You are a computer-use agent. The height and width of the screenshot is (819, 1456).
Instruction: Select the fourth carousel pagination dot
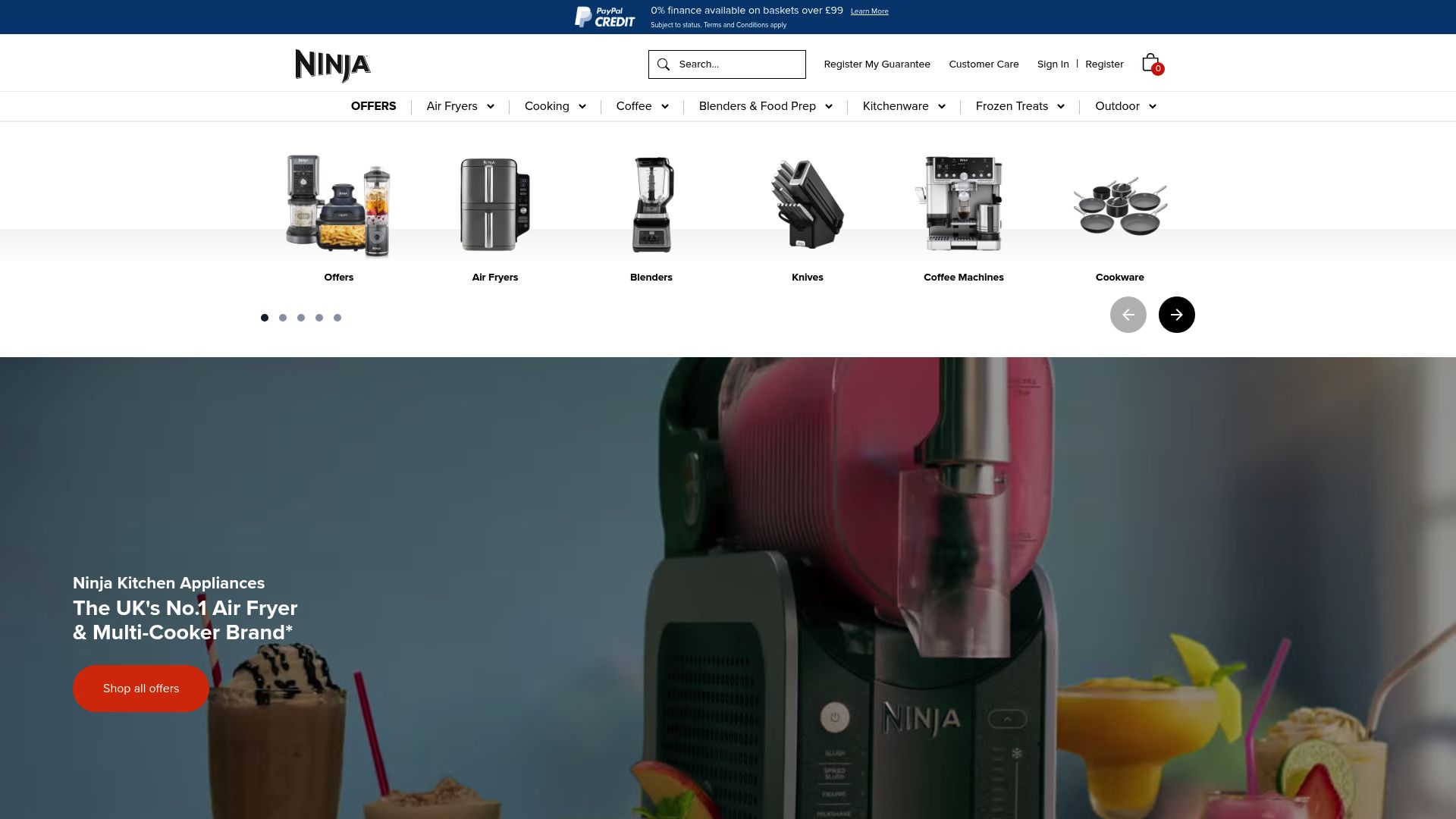(319, 318)
